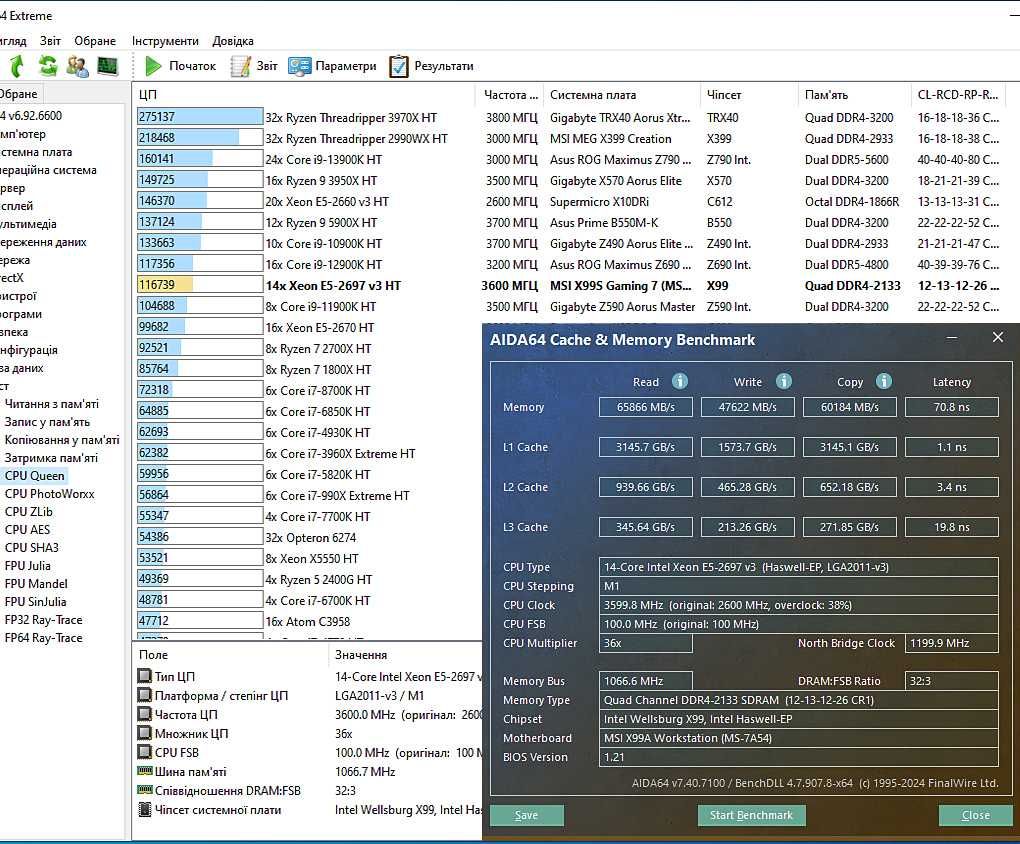The height and width of the screenshot is (844, 1020).
Task: Click the Save button in benchmark dialog
Action: [526, 815]
